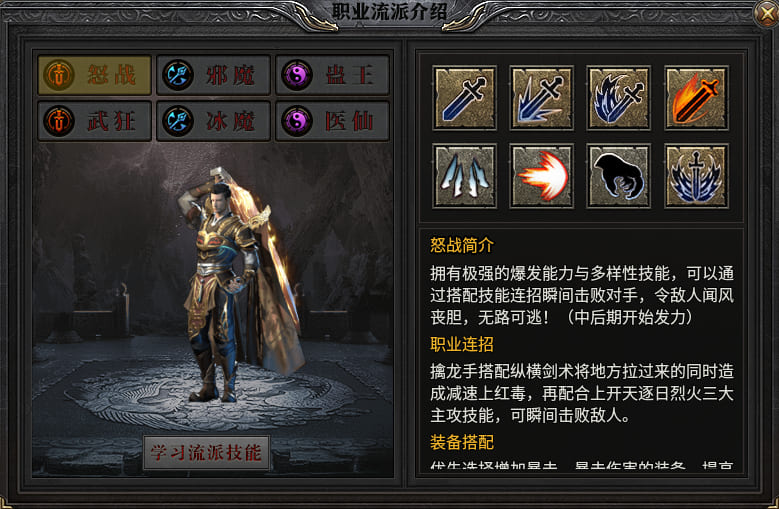Screen dimensions: 779x509
Task: Click the 怒战简介 heading
Action: click(462, 245)
